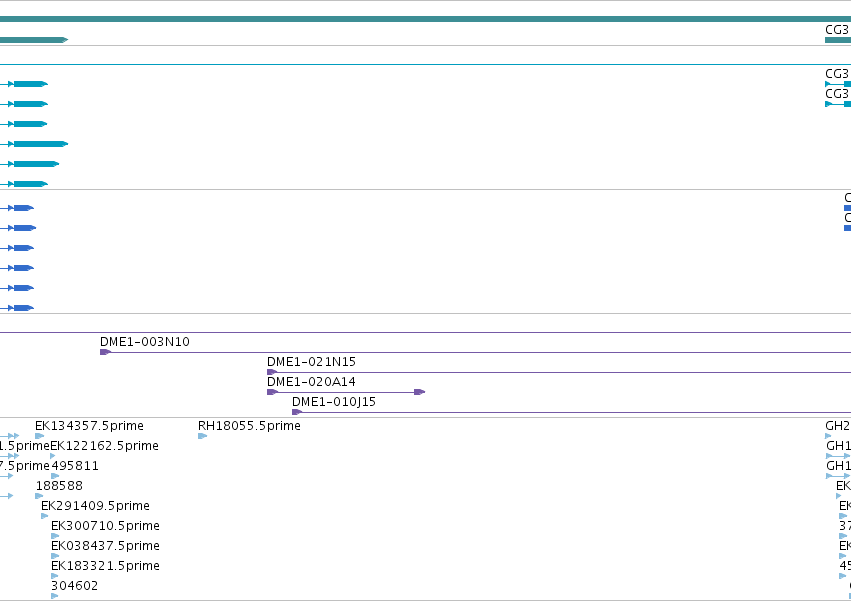Click the EK300710.5prime label
Screen dimensions: 851x601
click(x=105, y=526)
